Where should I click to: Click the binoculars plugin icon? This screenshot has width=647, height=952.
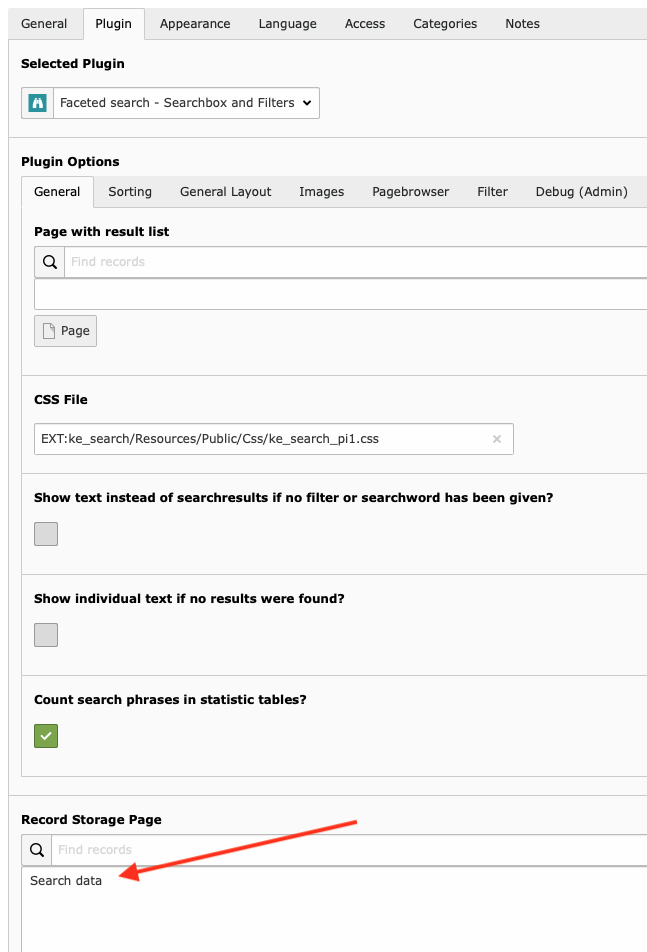[38, 103]
